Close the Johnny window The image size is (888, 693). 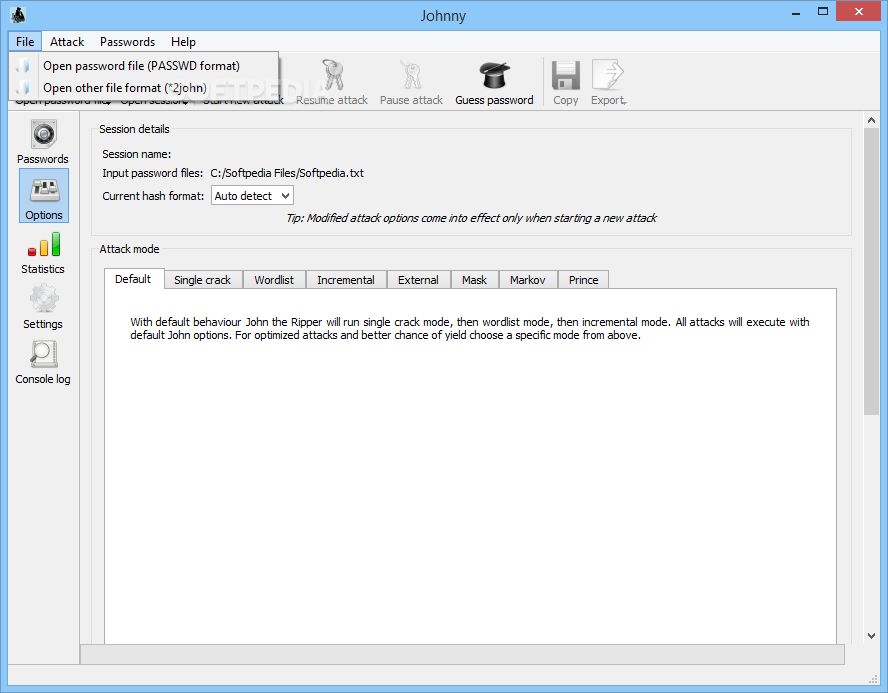859,11
